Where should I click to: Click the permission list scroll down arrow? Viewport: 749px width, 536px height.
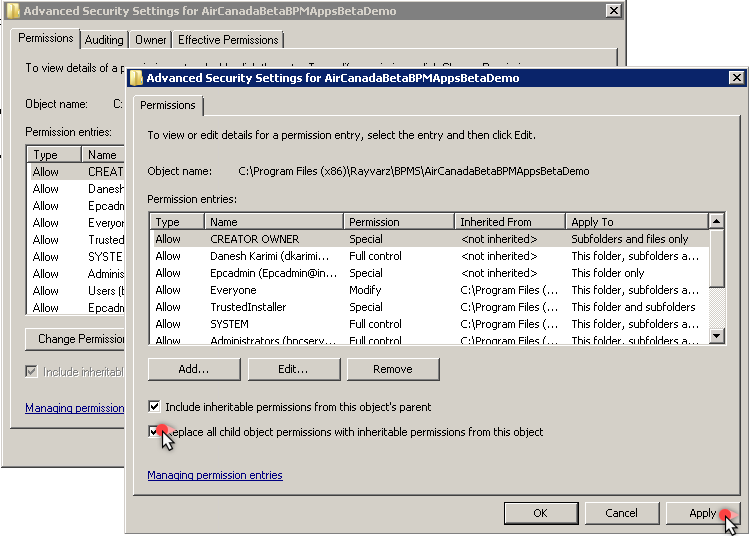point(716,335)
